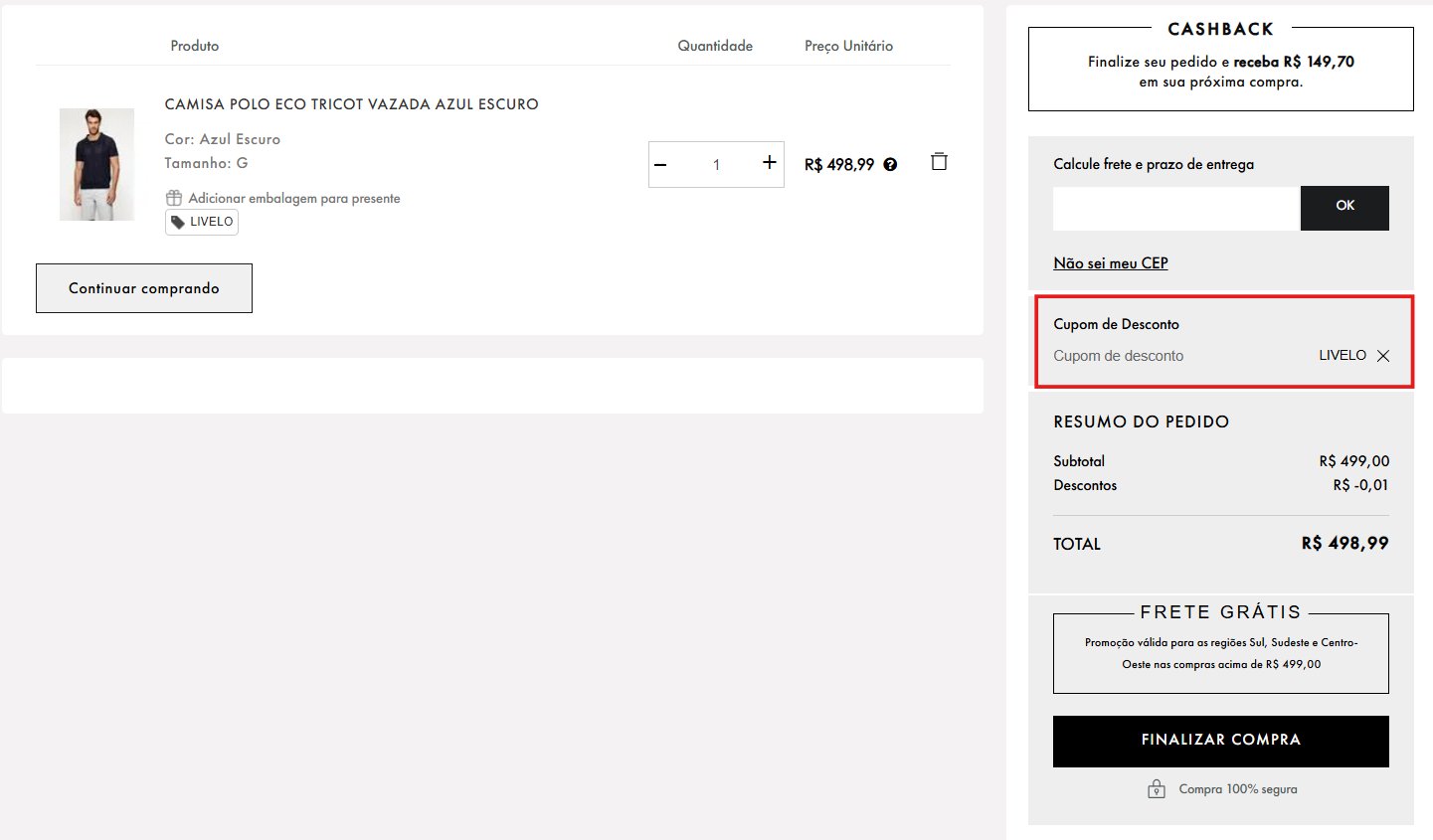This screenshot has height=840, width=1433.
Task: Click the CASHBACK heading
Action: [1220, 29]
